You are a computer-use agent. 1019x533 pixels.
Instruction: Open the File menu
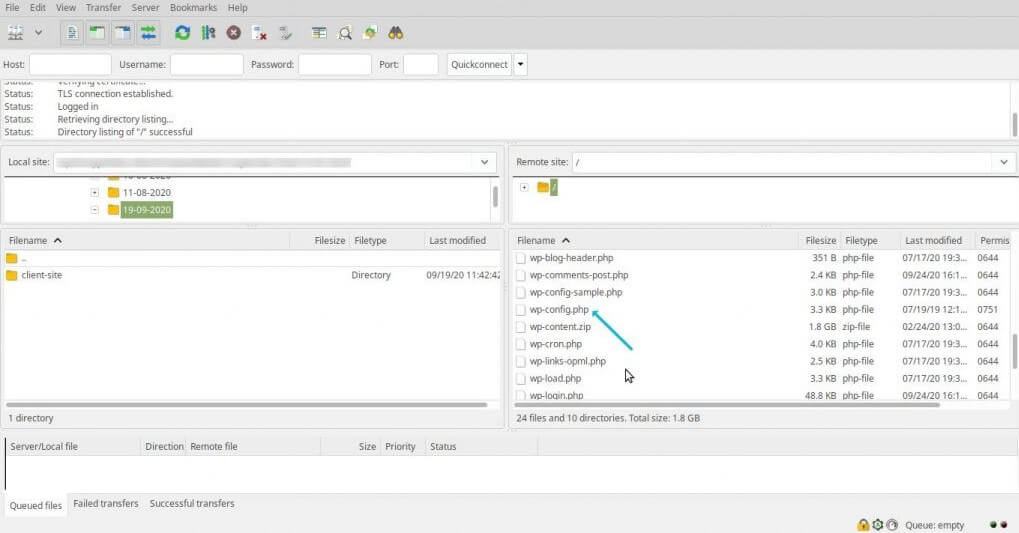[x=12, y=8]
